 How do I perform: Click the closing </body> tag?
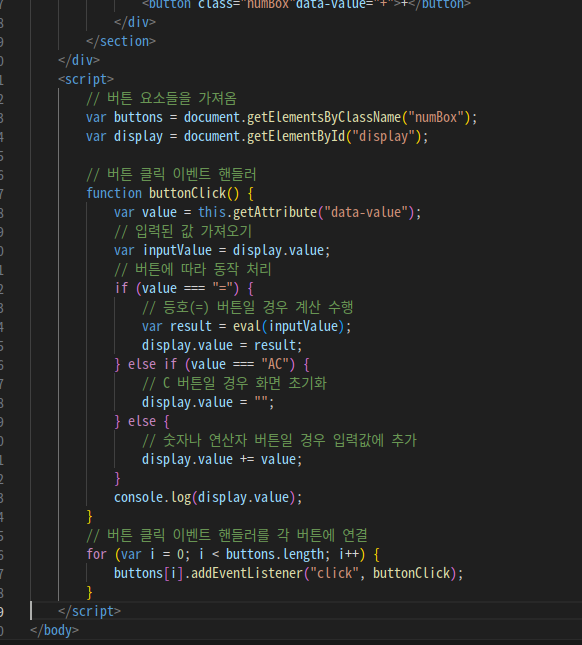[x=54, y=630]
